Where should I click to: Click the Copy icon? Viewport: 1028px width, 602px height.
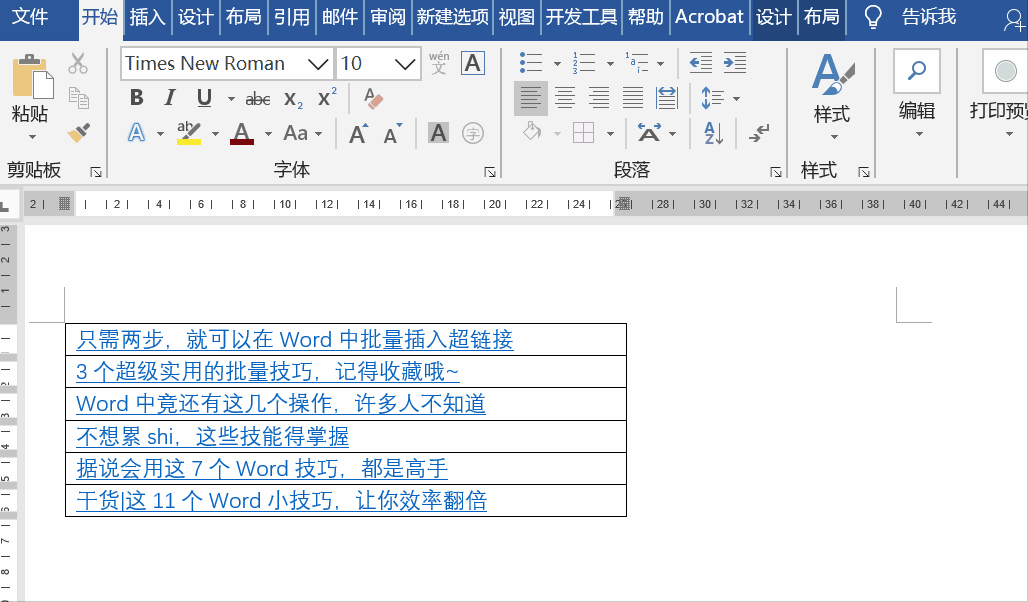coord(79,98)
